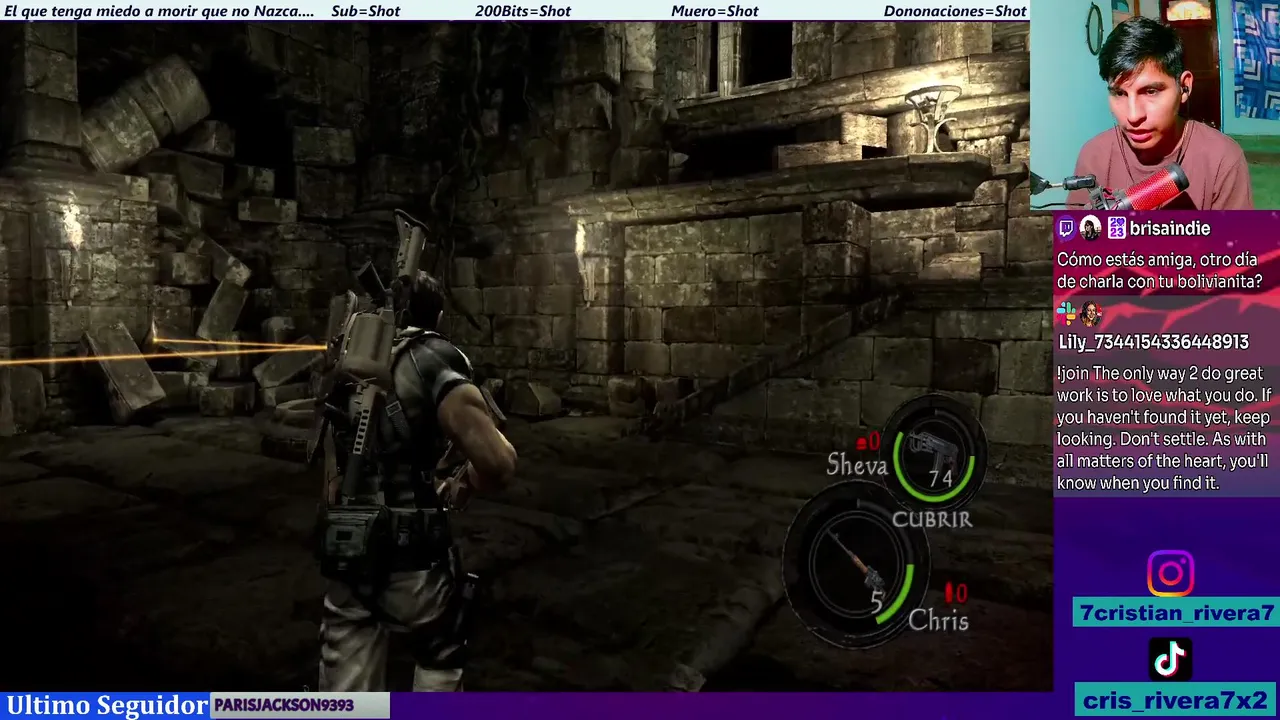Viewport: 1280px width, 720px height.
Task: Click the 'Ultimo Seguidor' label
Action: pyautogui.click(x=106, y=705)
